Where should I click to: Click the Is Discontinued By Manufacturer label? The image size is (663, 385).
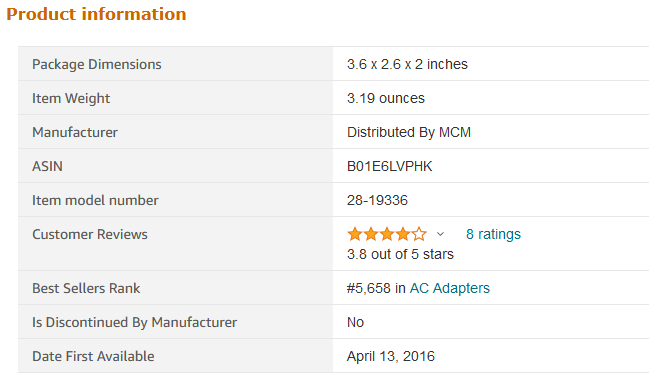click(134, 322)
